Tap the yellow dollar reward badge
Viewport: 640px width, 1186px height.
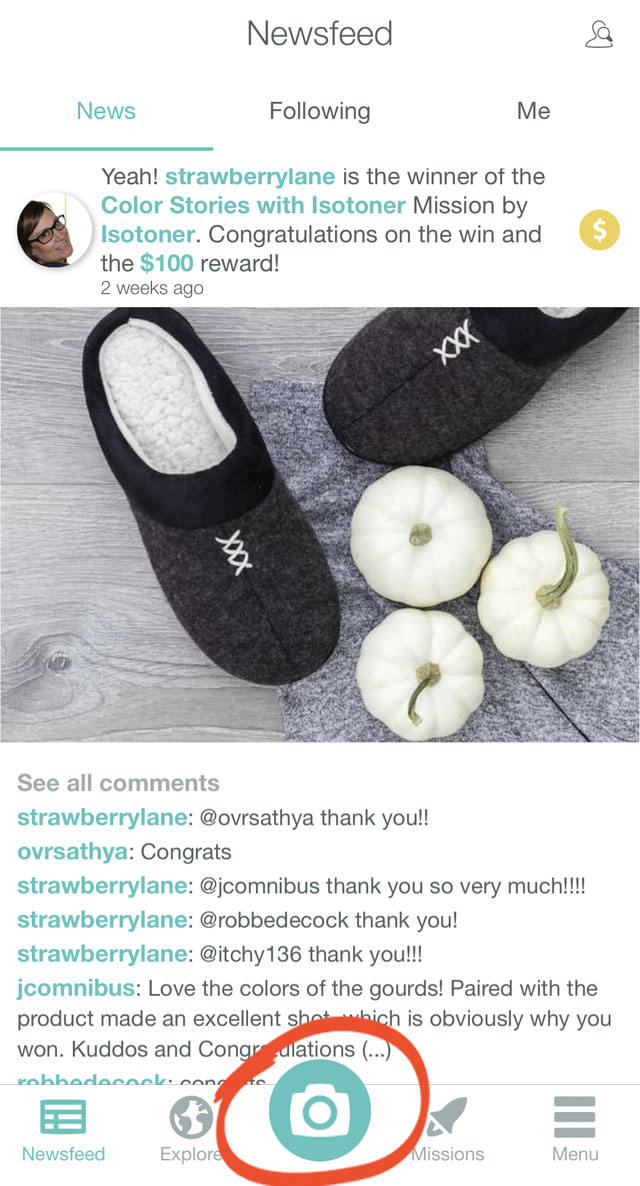[x=599, y=230]
